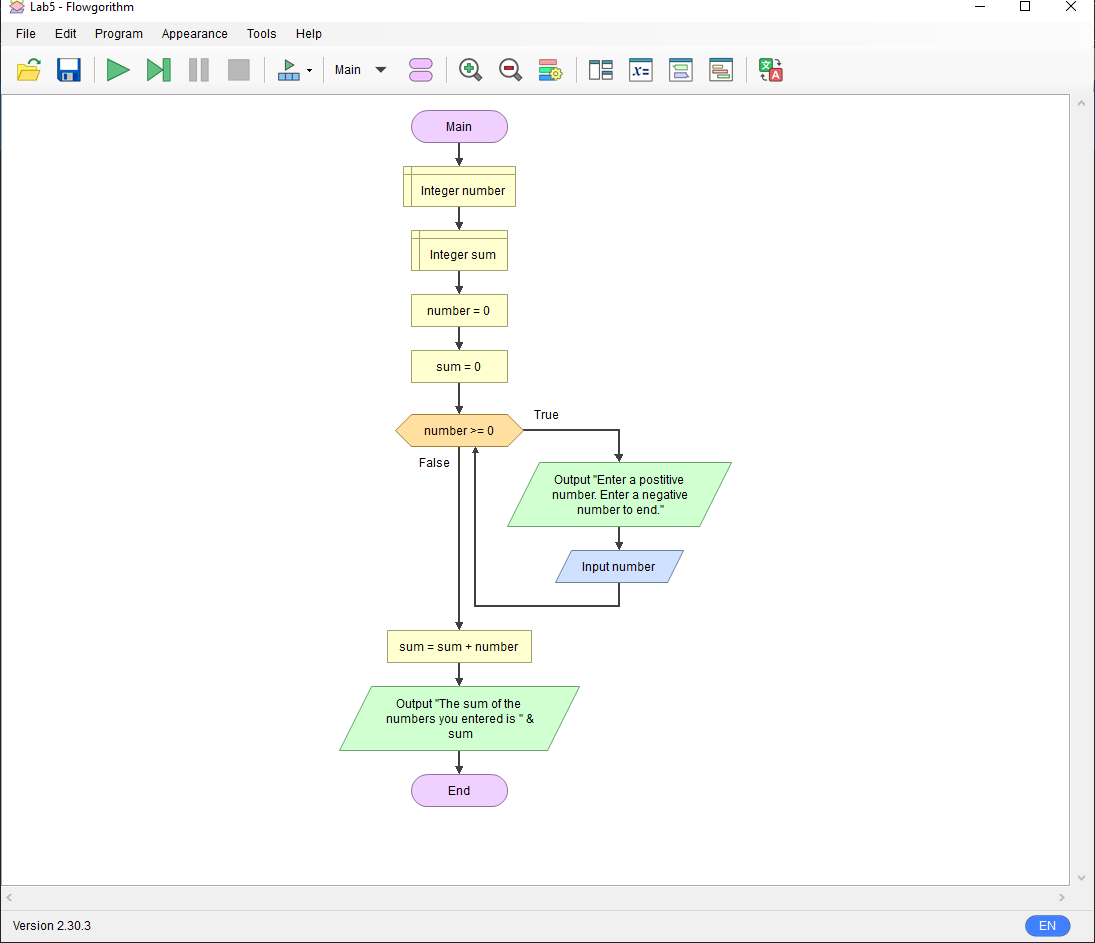Stop the running program
The height and width of the screenshot is (943, 1095).
click(238, 70)
